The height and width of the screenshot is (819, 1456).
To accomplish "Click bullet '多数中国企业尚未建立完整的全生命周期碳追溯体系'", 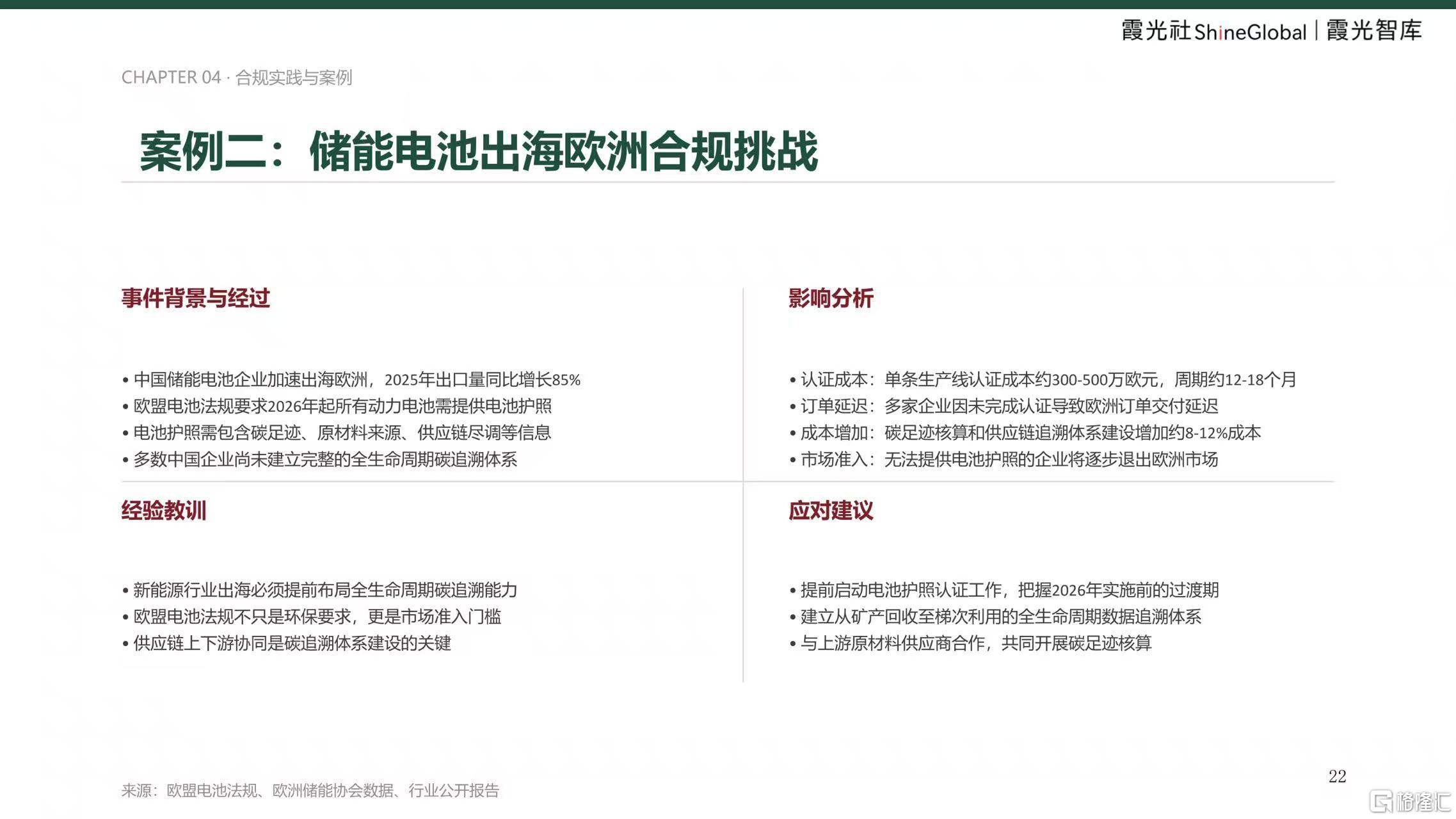I will (319, 459).
